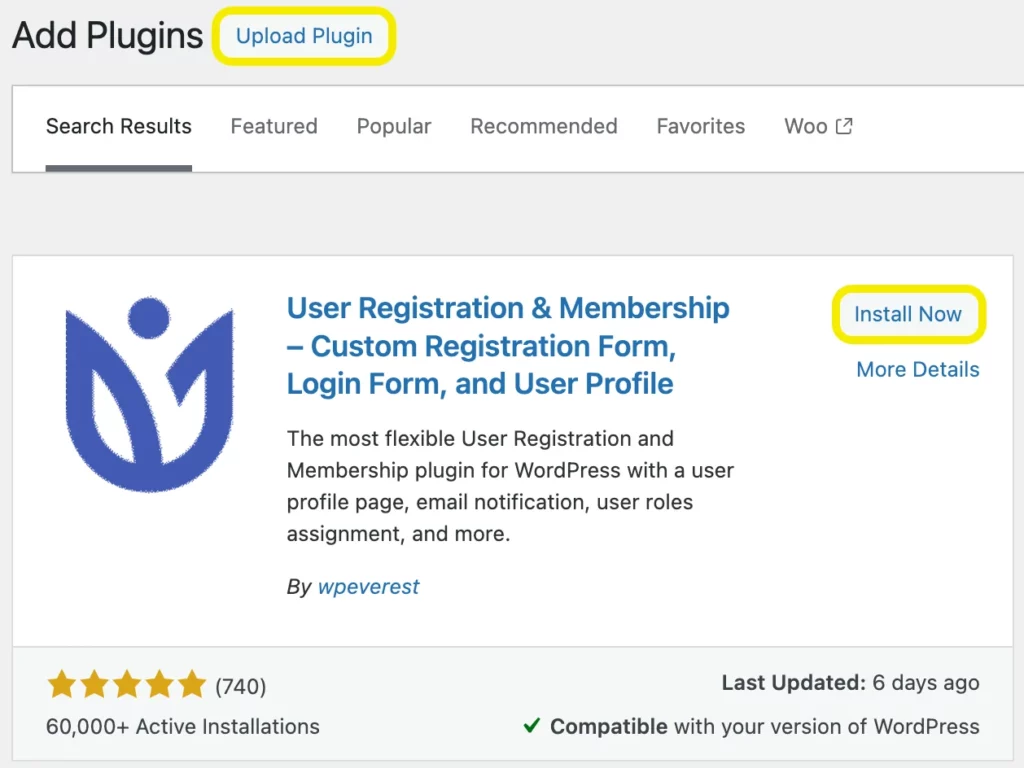Click the plugin description text
This screenshot has height=768, width=1024.
[510, 486]
